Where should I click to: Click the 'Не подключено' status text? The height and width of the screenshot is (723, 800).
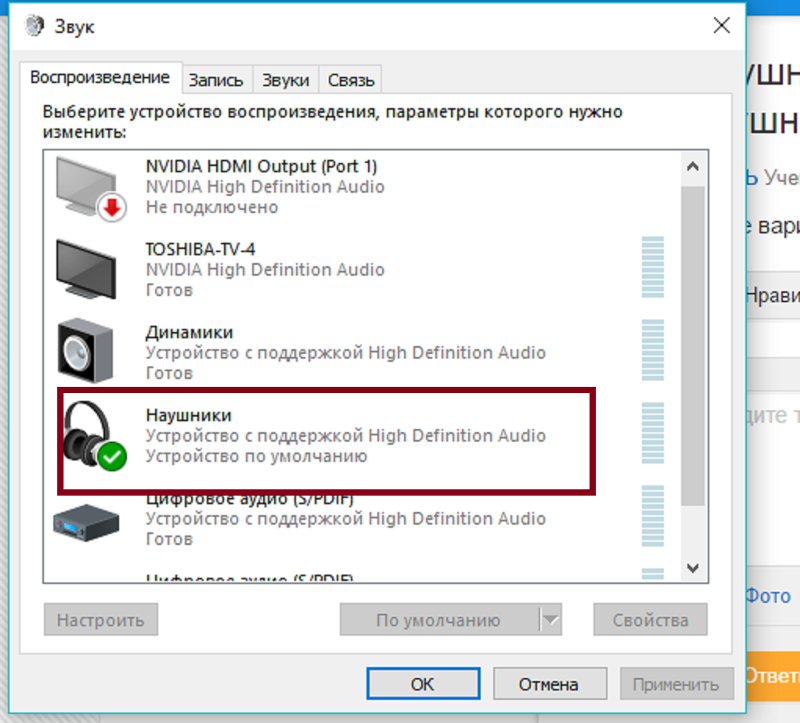point(212,207)
